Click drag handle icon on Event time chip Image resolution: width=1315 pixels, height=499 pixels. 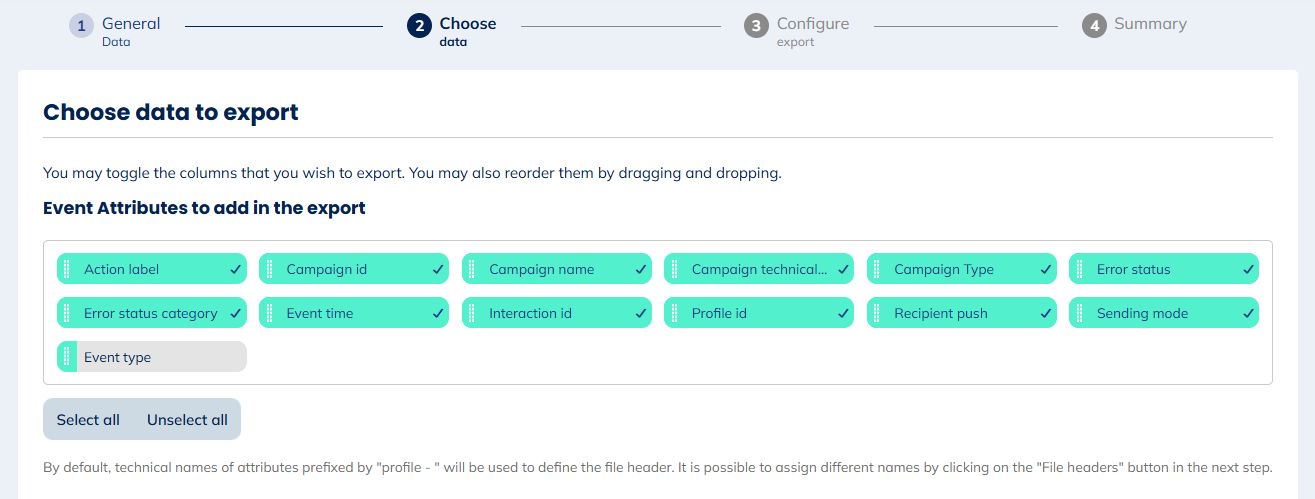pos(269,313)
